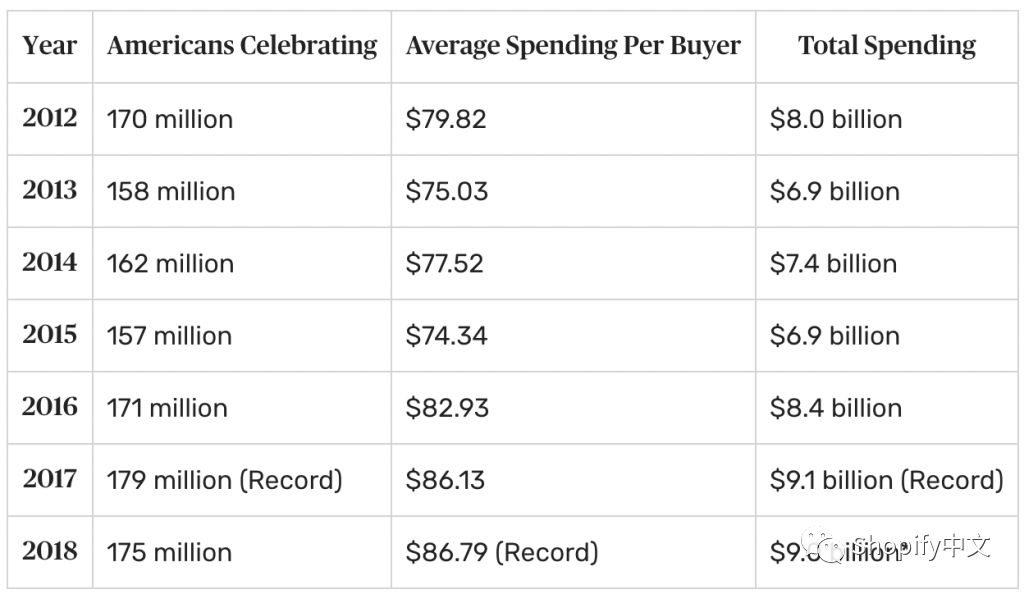Select the 175 million cell
The image size is (1024, 594).
click(169, 552)
